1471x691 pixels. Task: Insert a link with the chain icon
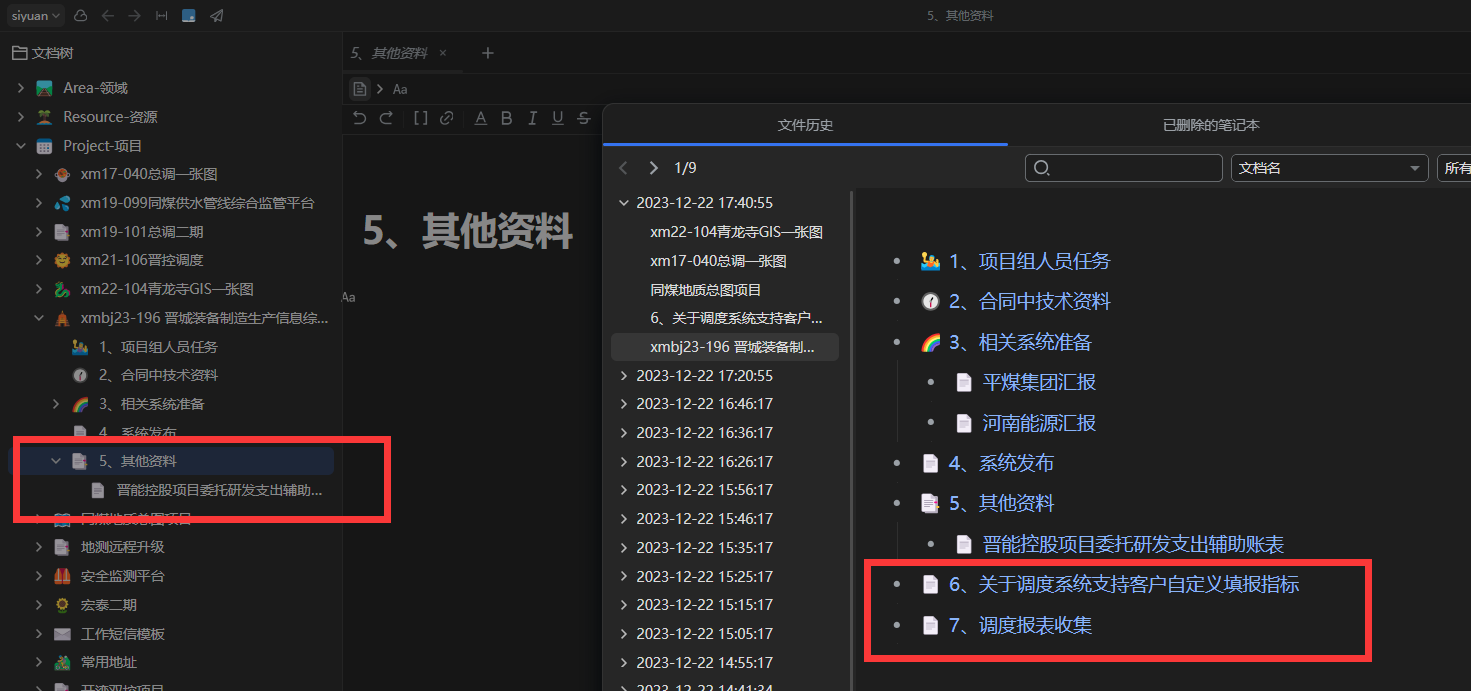point(447,118)
